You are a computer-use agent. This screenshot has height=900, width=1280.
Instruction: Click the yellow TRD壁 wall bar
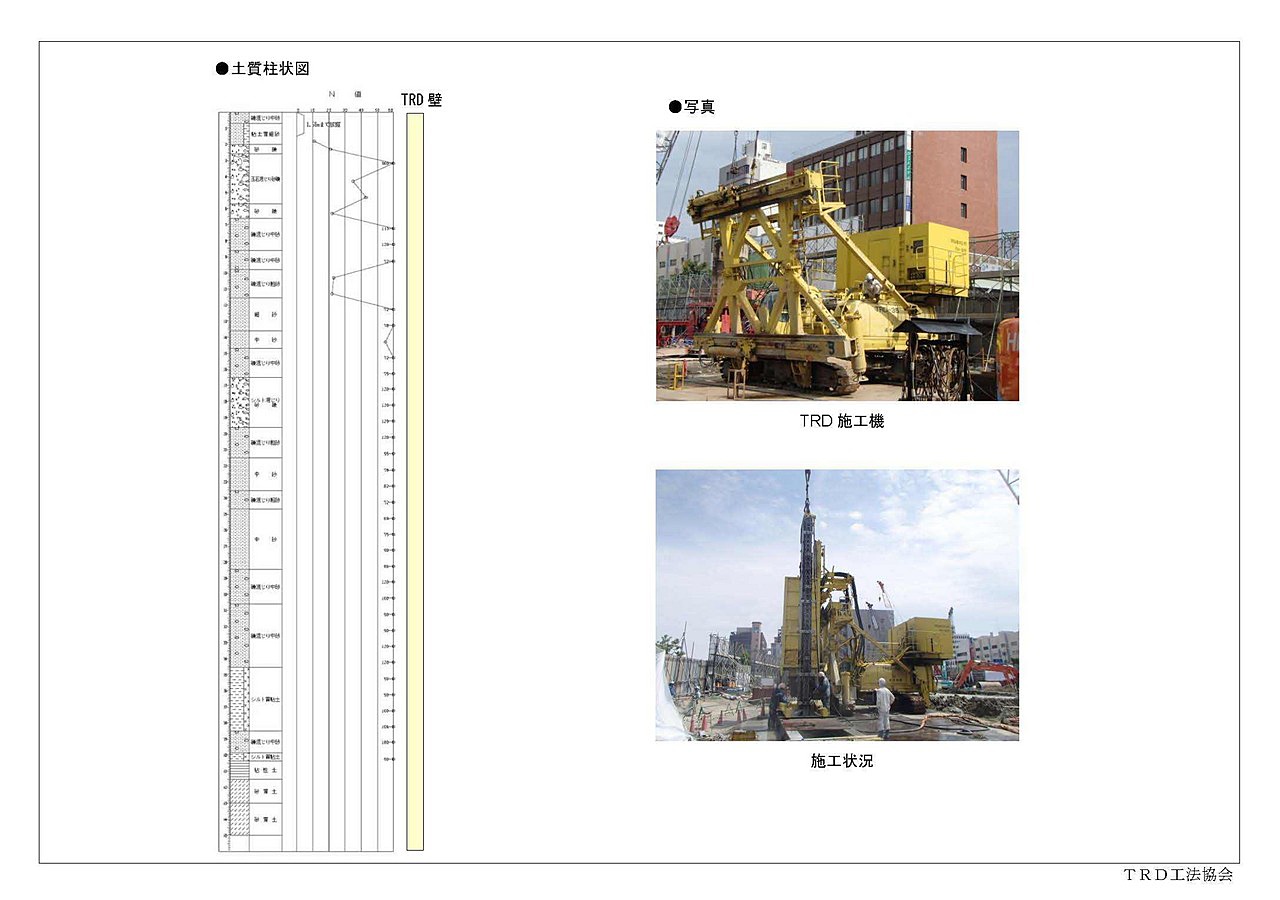pos(415,481)
